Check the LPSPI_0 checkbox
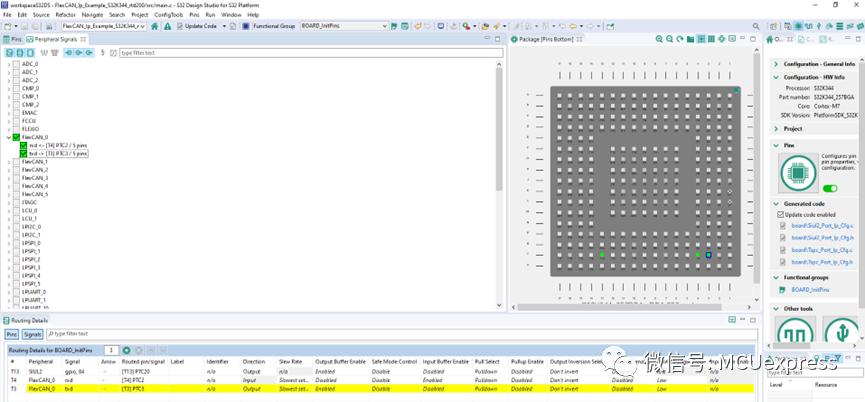This screenshot has width=865, height=402. point(16,243)
